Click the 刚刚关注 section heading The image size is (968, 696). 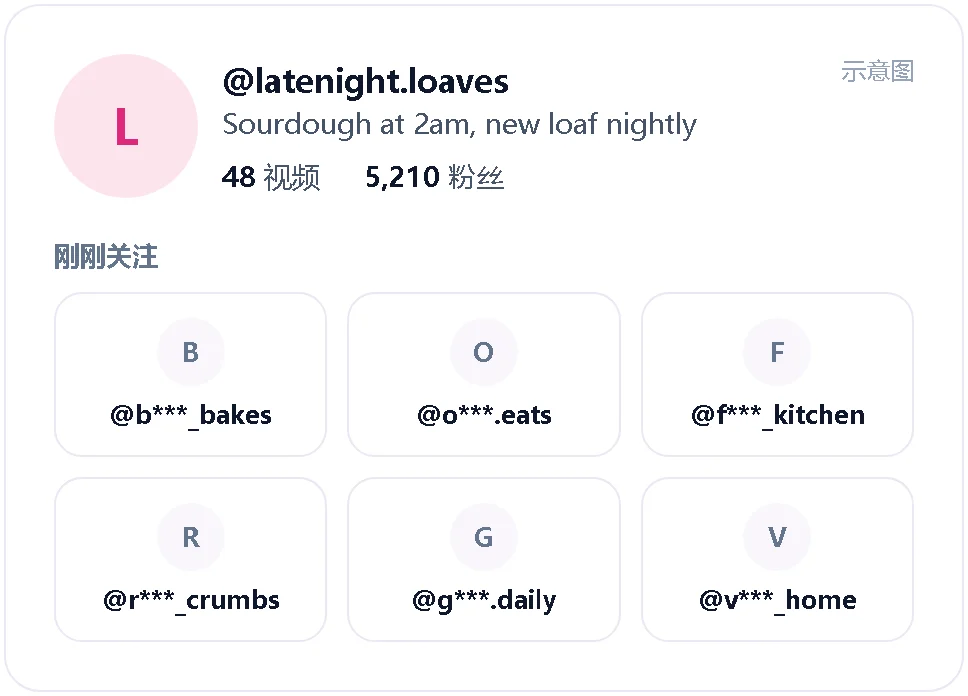click(106, 256)
